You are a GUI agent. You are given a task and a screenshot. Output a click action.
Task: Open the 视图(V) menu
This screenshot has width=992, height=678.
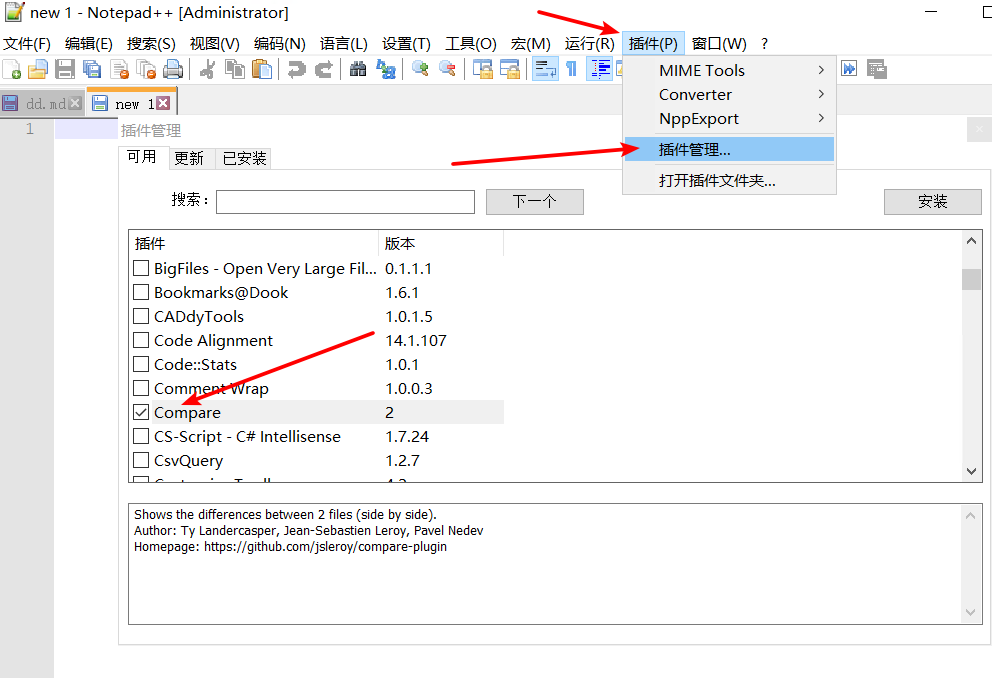pyautogui.click(x=214, y=44)
